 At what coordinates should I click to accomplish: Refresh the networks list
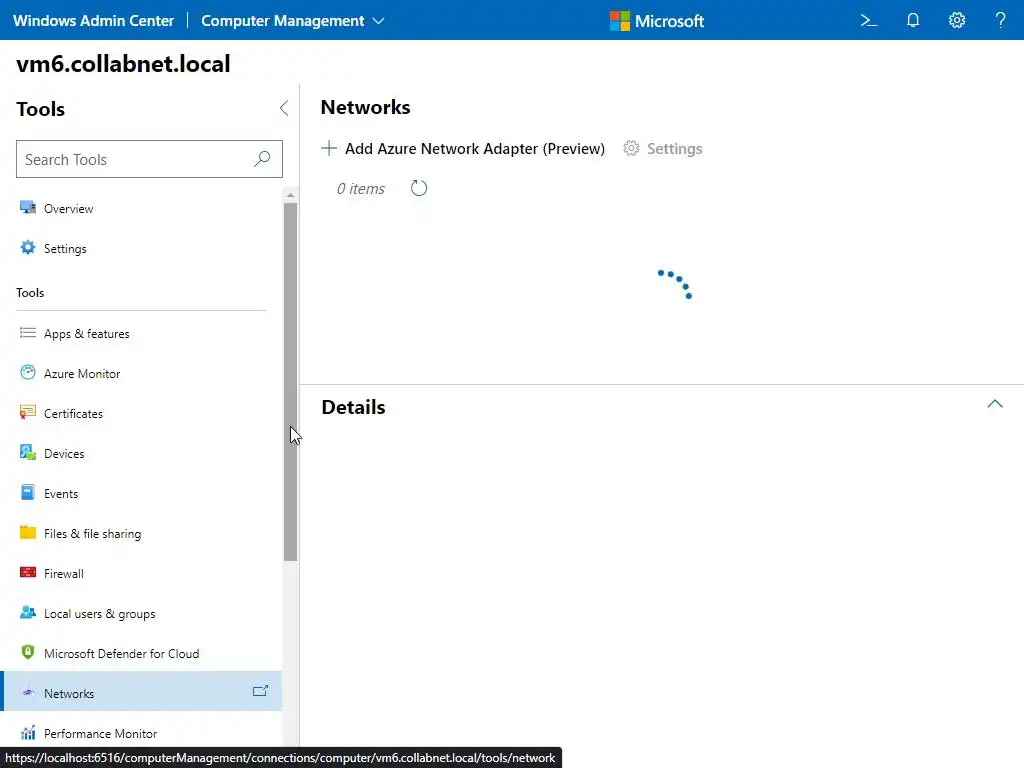coord(419,188)
